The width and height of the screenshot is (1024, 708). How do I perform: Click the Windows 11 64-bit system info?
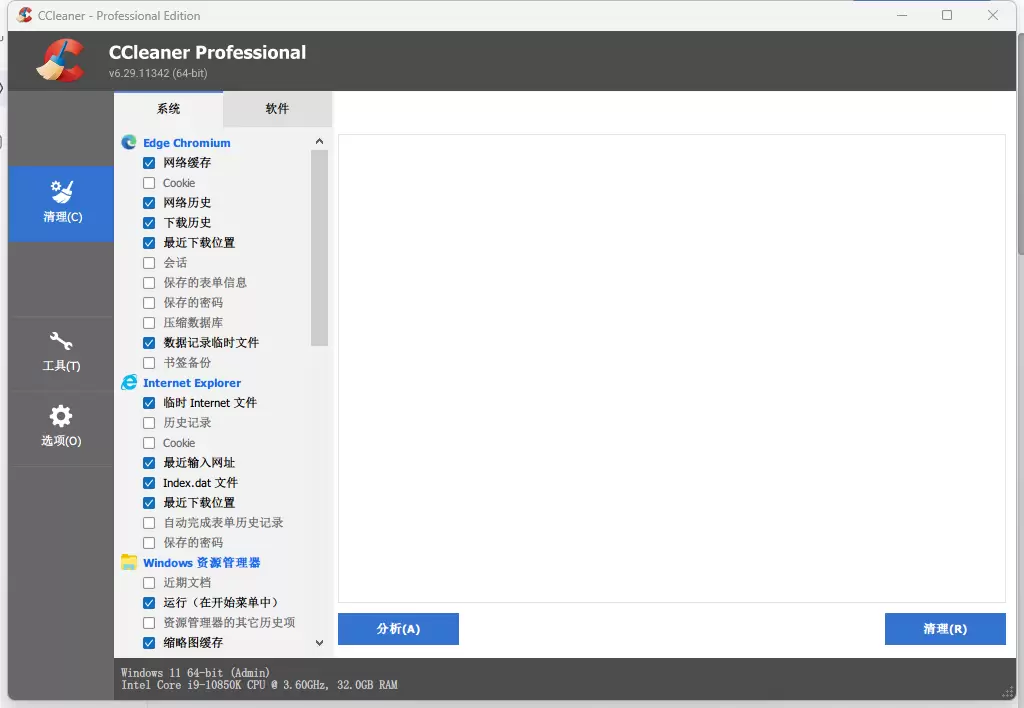195,673
